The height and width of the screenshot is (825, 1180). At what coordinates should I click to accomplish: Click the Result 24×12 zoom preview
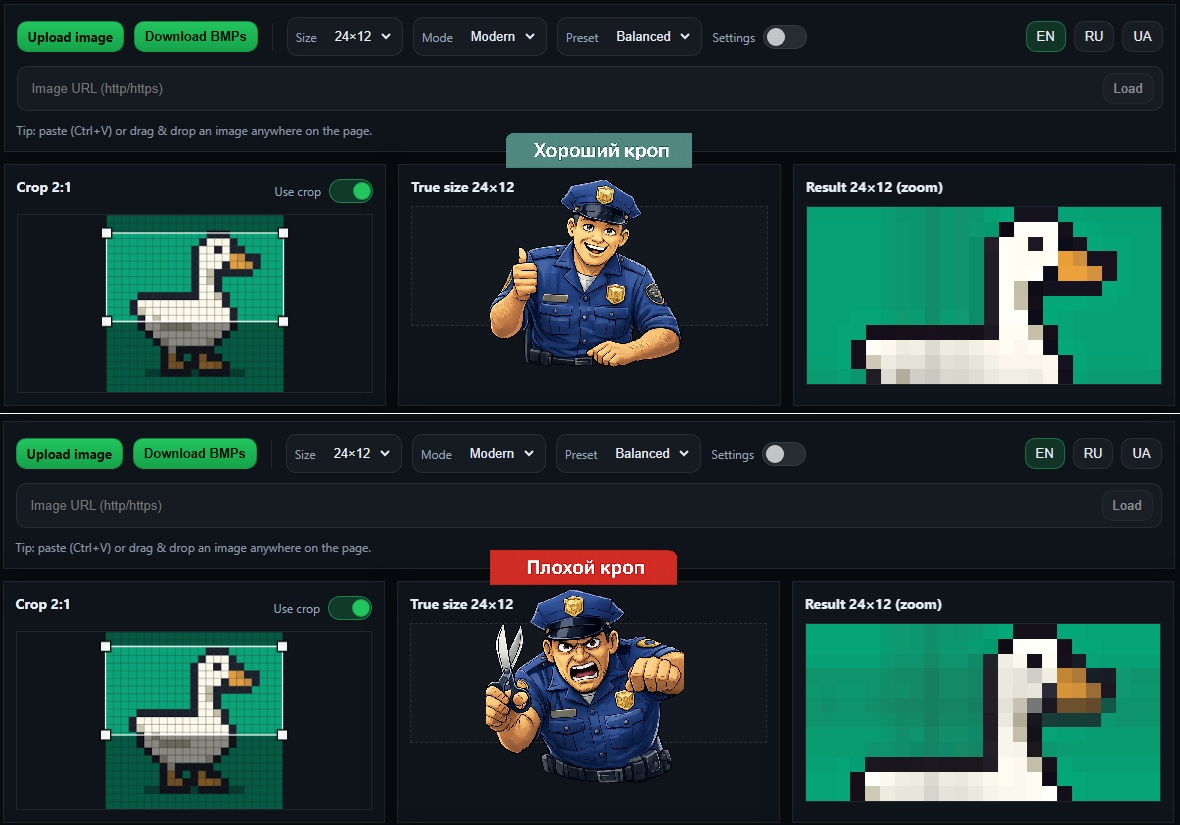click(983, 295)
